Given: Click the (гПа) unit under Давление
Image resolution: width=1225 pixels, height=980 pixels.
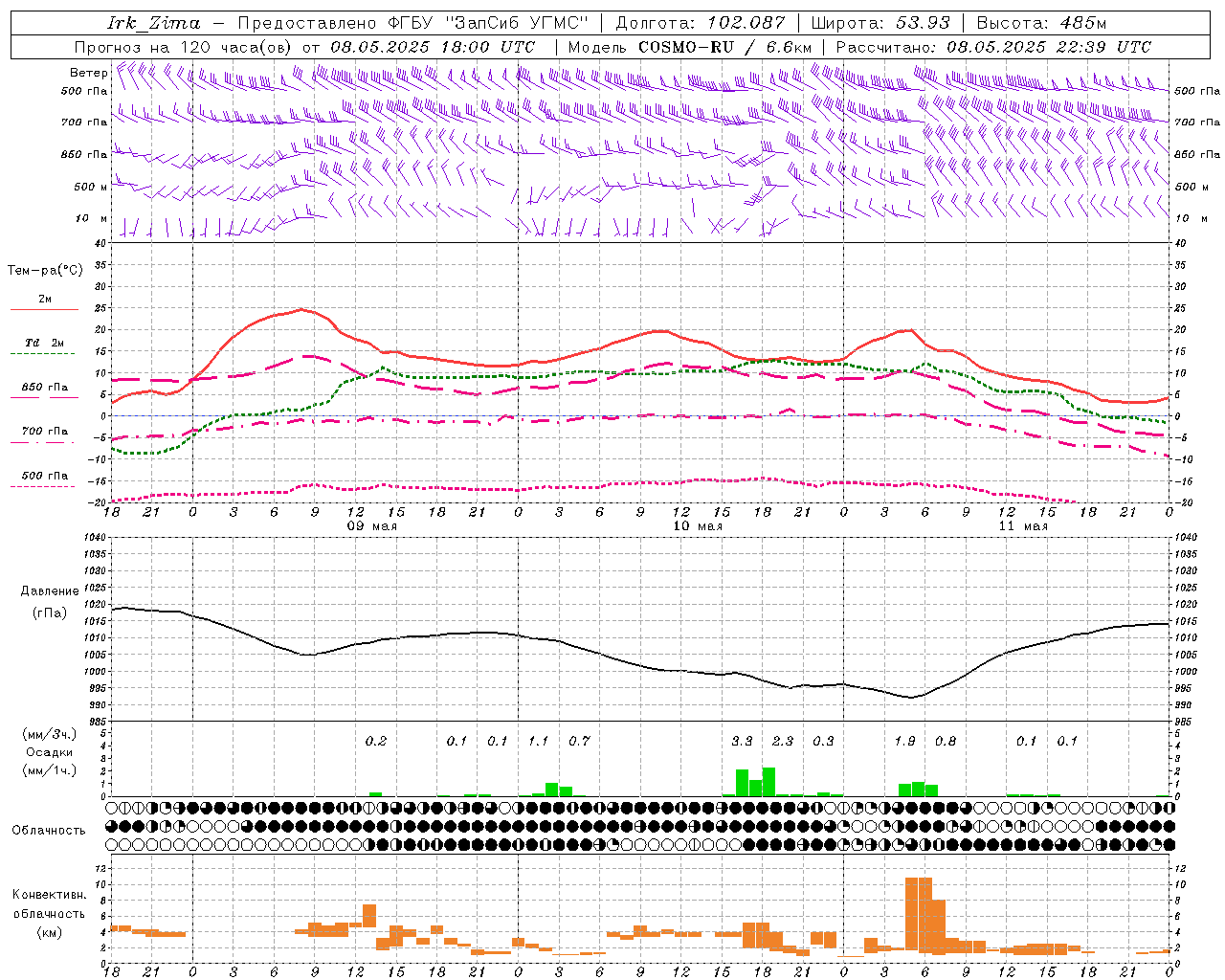Looking at the screenshot, I should point(50,613).
